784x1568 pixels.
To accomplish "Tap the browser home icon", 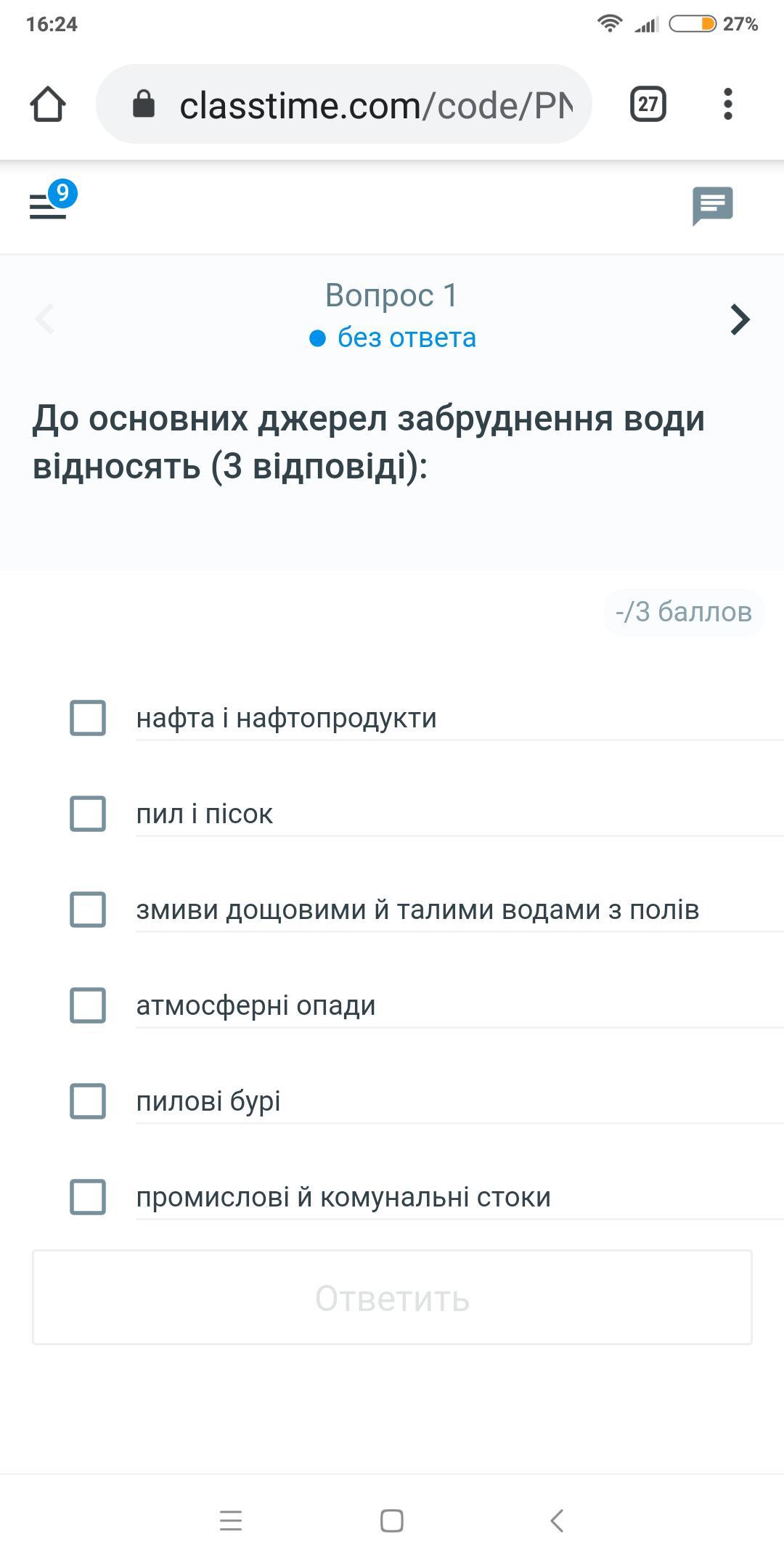I will coord(48,104).
